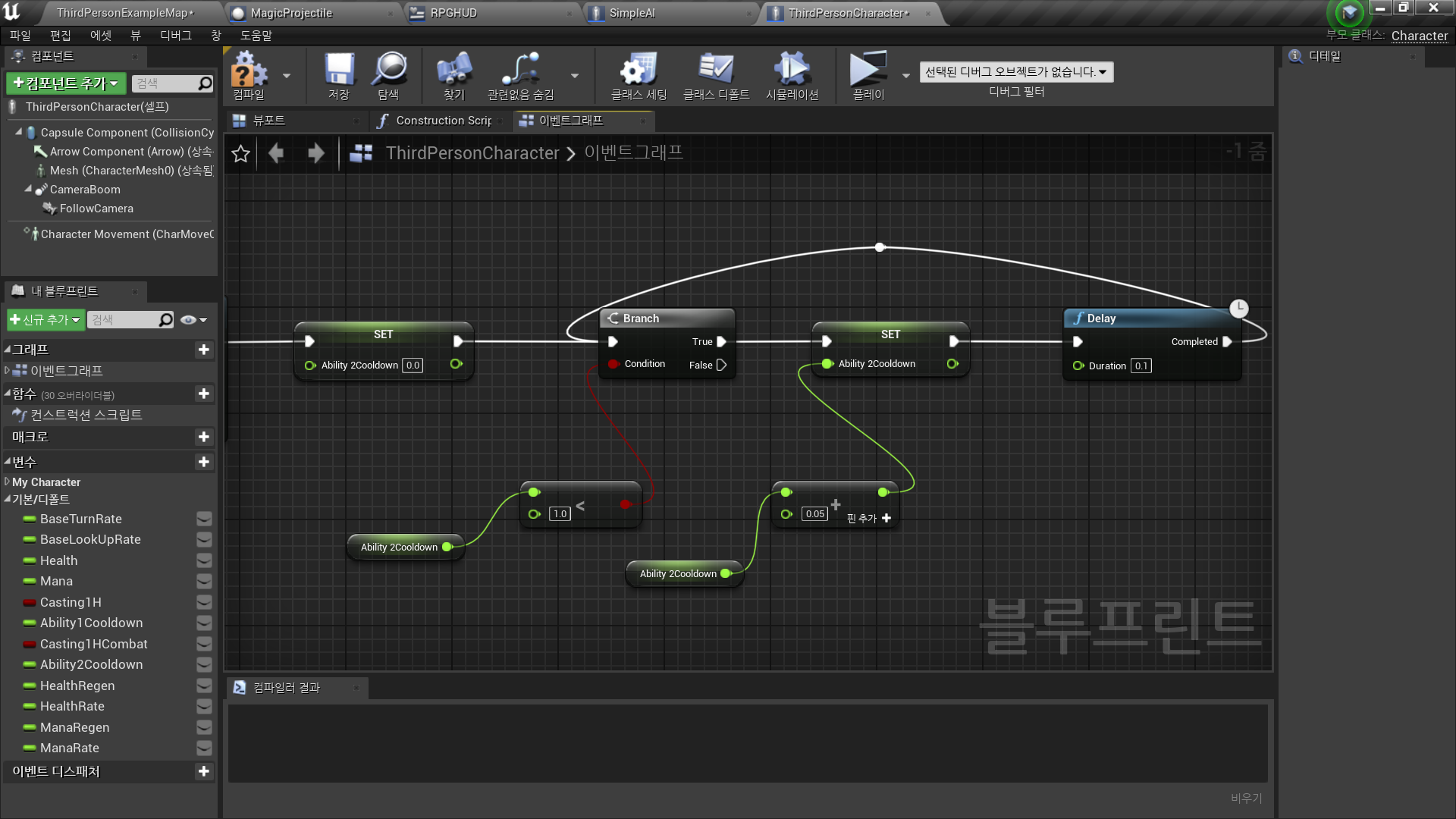Click the Character parent class link
1456x819 pixels.
click(x=1419, y=36)
